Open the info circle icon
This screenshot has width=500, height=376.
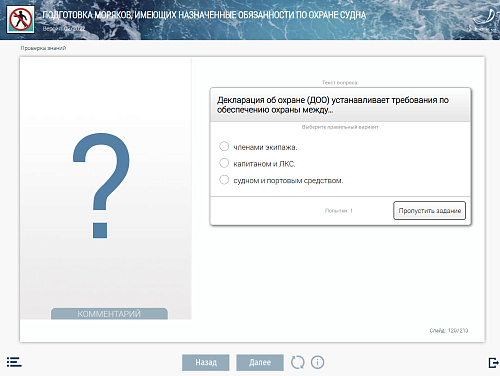(317, 362)
